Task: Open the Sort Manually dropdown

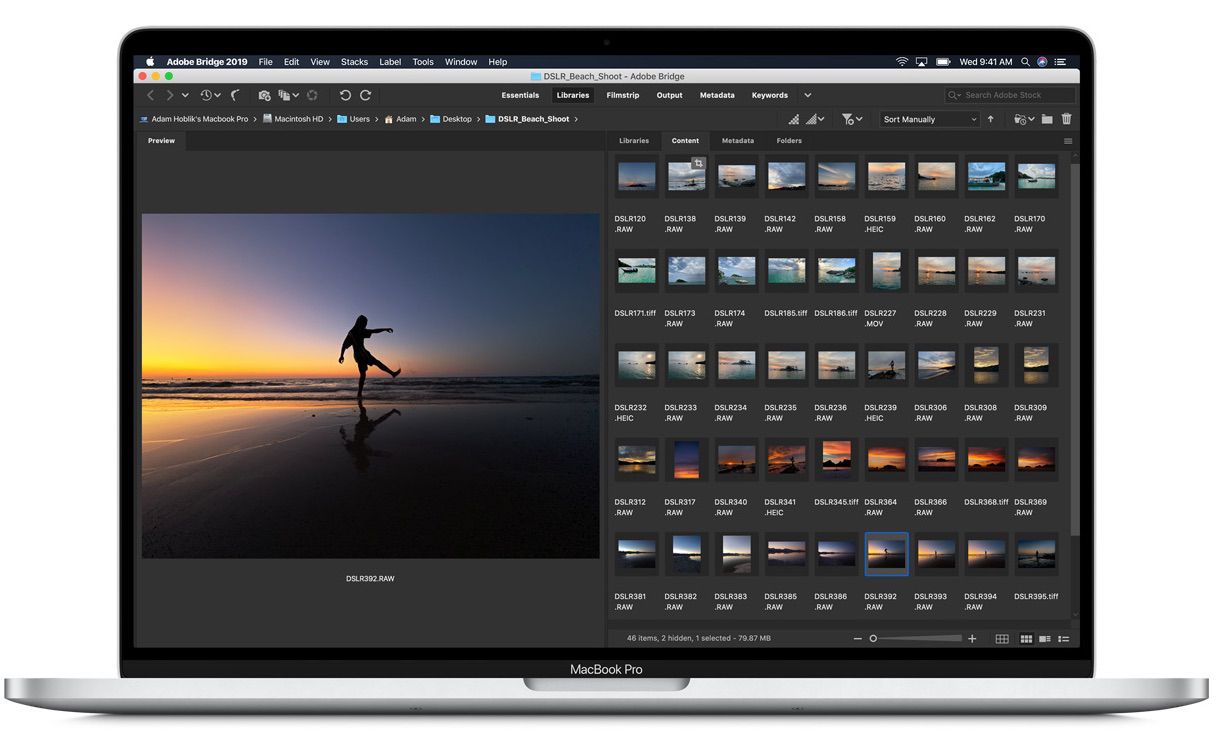Action: pos(929,119)
